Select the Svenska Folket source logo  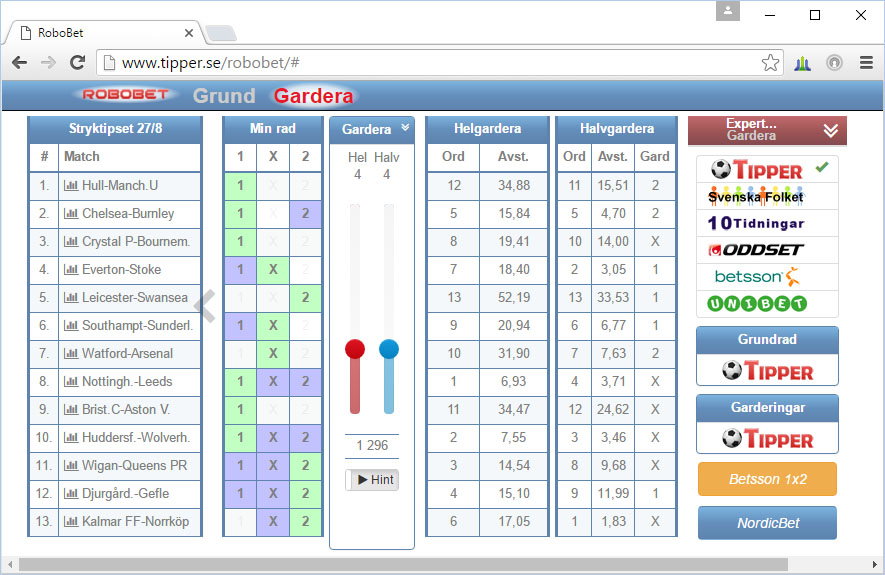[756, 196]
